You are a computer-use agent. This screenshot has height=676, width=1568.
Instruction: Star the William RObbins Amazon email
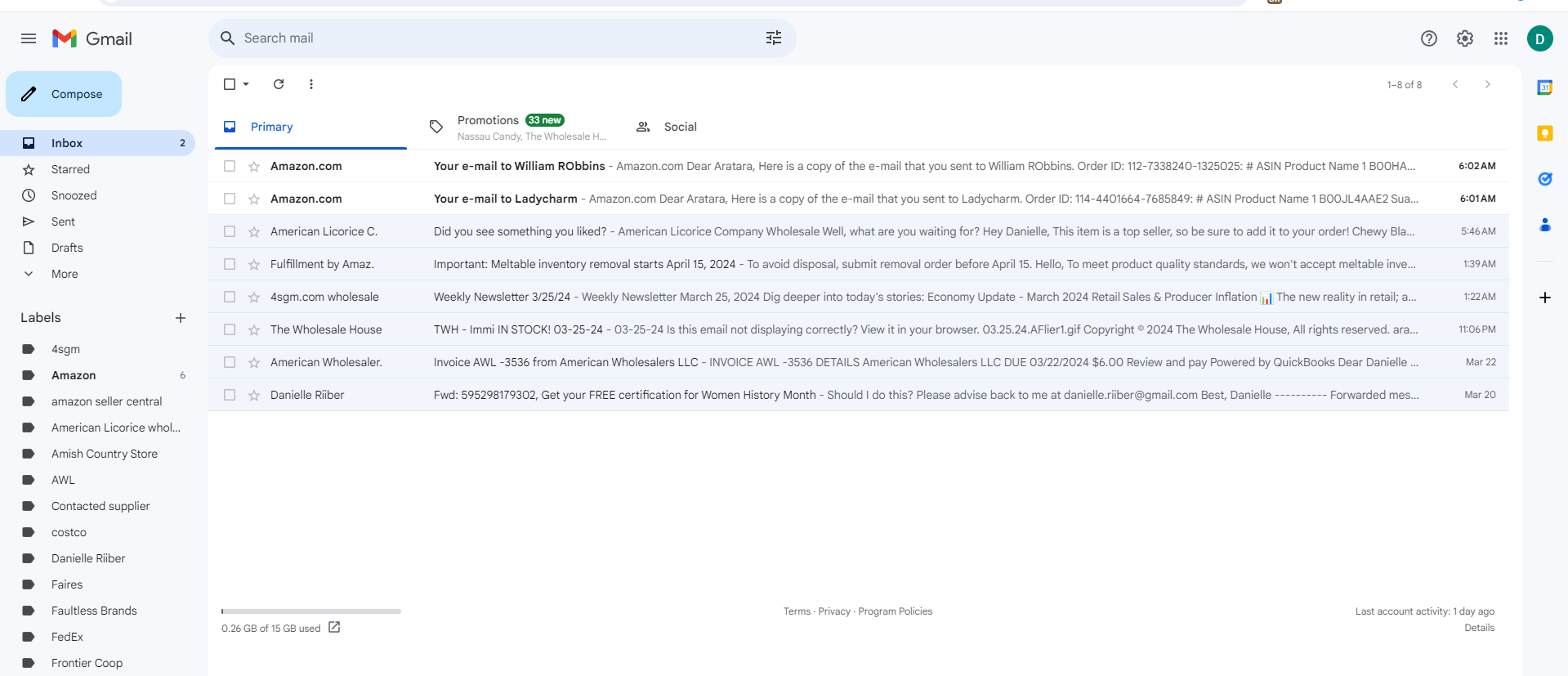(x=254, y=166)
